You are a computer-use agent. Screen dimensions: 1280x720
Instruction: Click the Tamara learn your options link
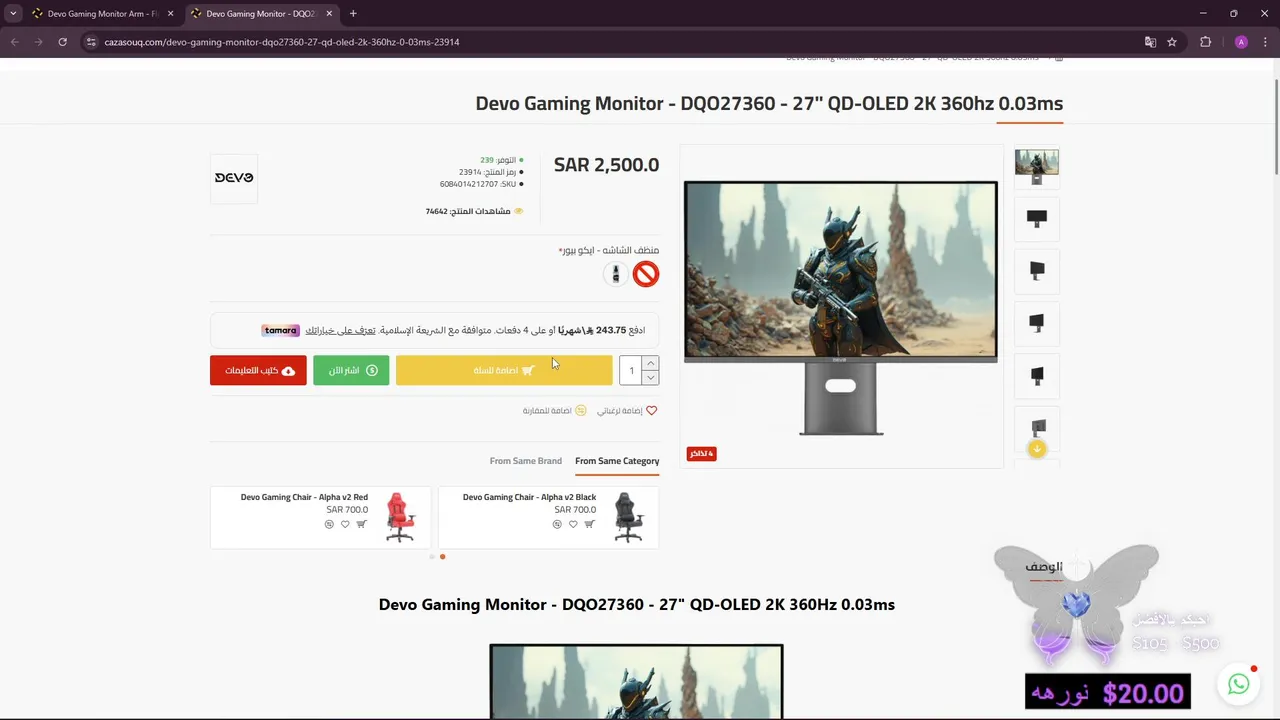(x=340, y=330)
